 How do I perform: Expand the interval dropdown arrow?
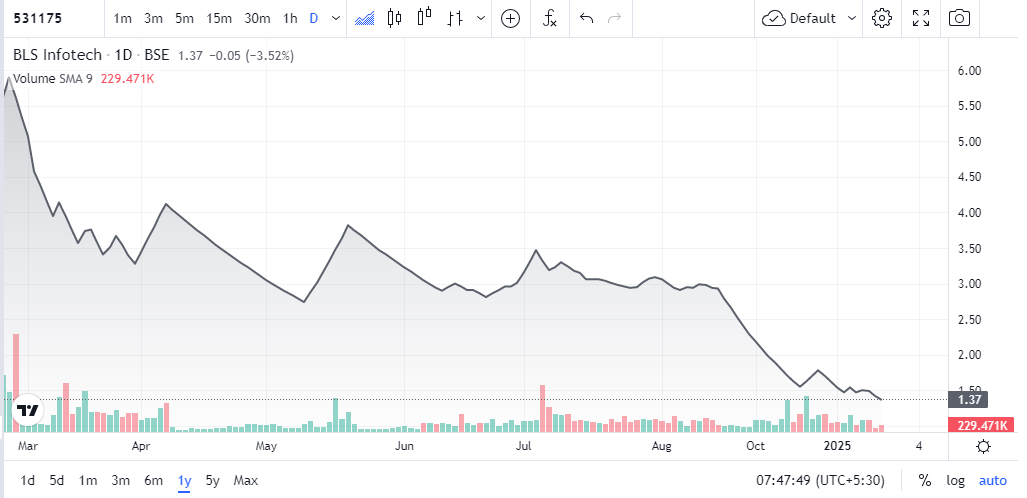(336, 18)
